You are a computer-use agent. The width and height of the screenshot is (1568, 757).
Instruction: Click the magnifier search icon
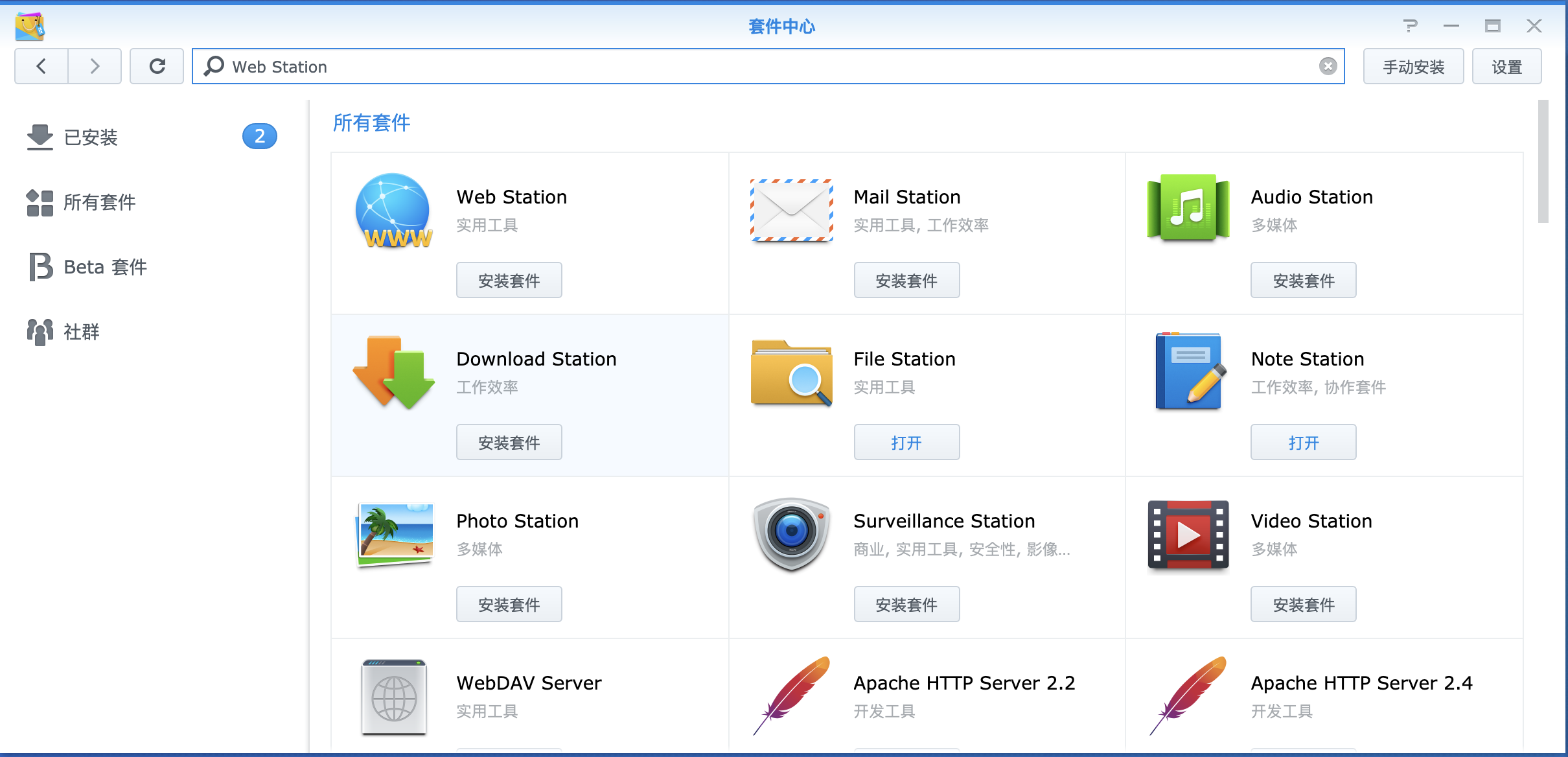point(214,66)
